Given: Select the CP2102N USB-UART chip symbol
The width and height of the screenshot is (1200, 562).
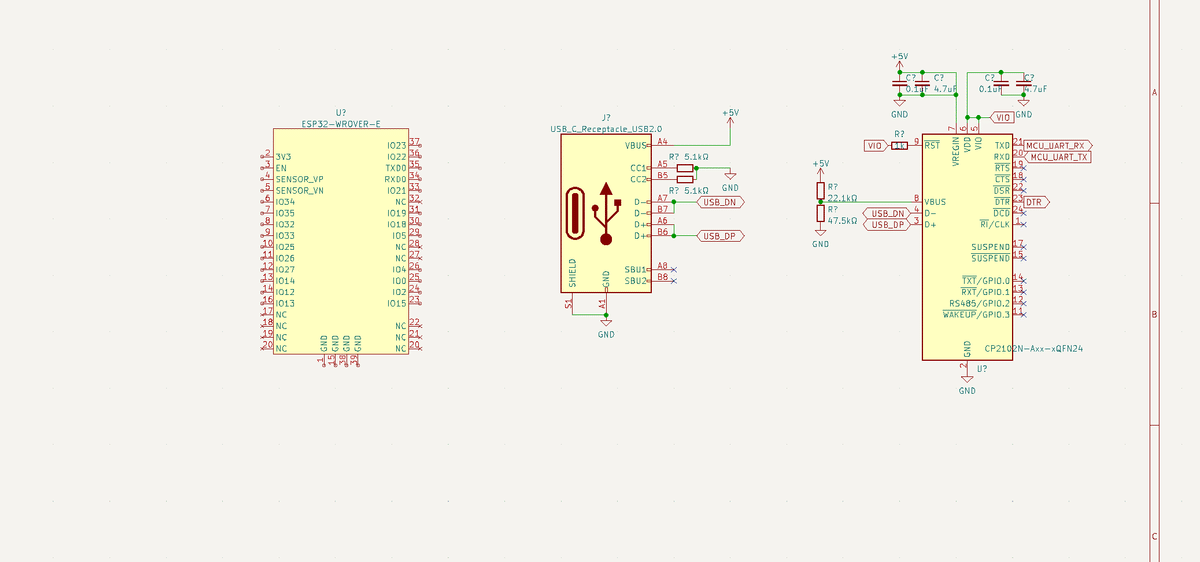Looking at the screenshot, I should pyautogui.click(x=967, y=246).
